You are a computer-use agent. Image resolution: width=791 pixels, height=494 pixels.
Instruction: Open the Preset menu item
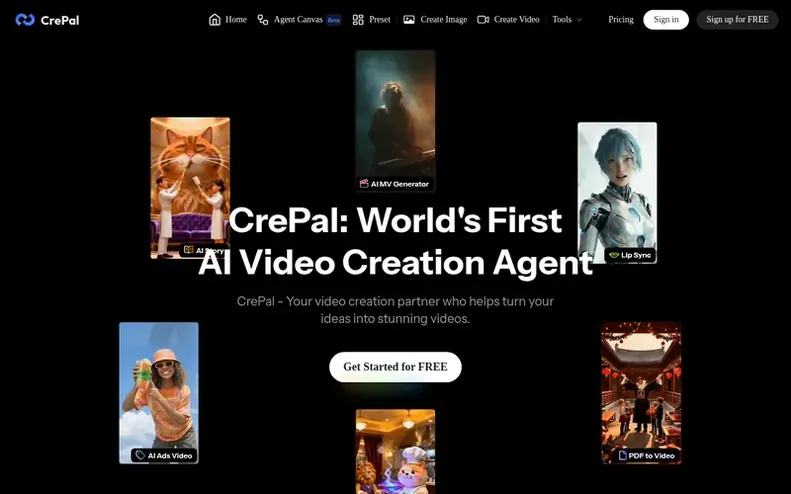click(x=371, y=20)
